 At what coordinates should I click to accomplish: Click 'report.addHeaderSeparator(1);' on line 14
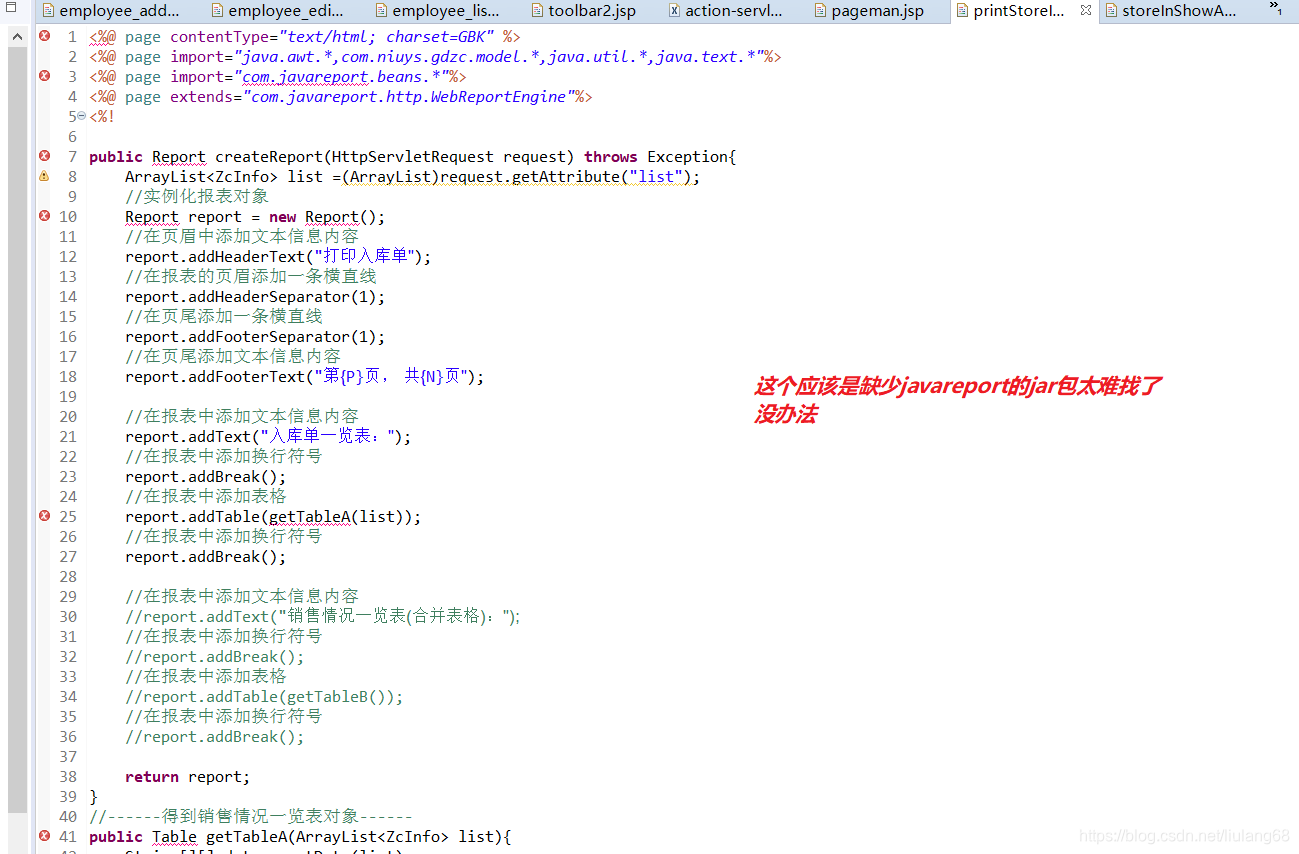255,297
